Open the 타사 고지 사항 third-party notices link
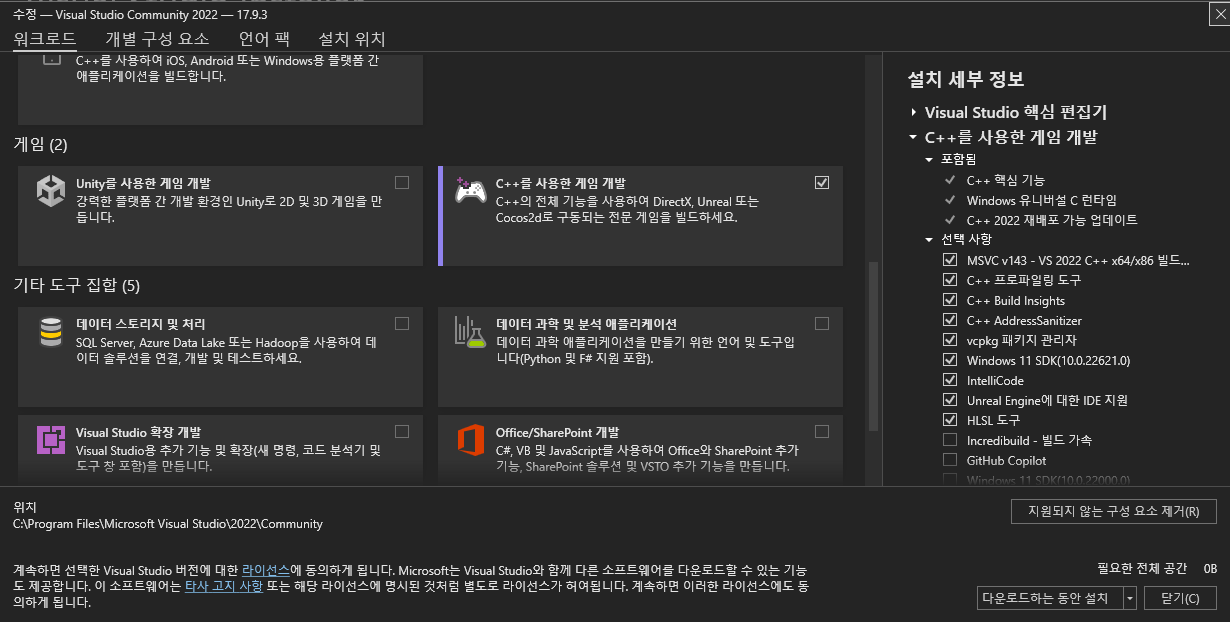Screen dimensions: 1230x622 pyautogui.click(x=224, y=586)
